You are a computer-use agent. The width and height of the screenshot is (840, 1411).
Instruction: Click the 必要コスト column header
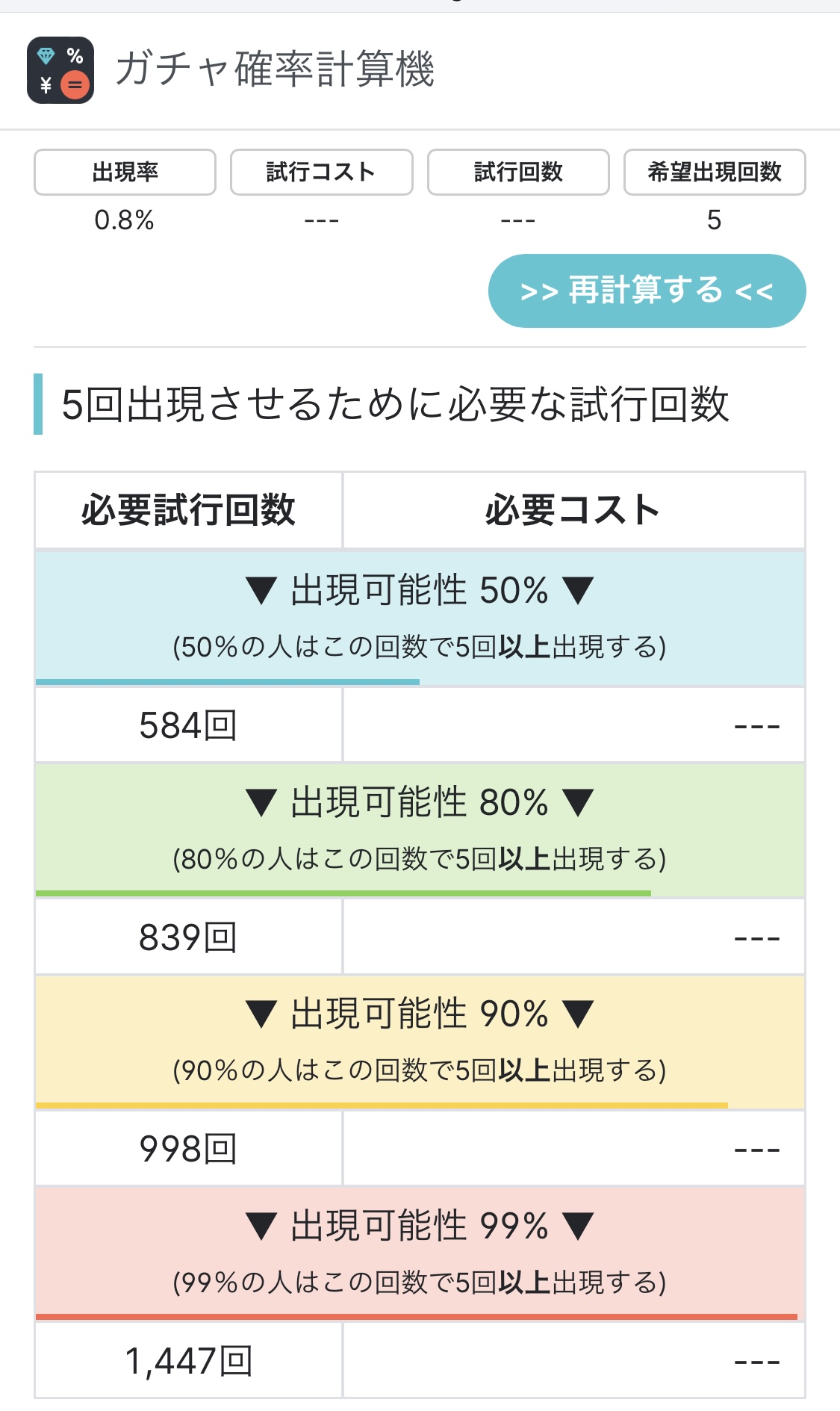pos(573,510)
